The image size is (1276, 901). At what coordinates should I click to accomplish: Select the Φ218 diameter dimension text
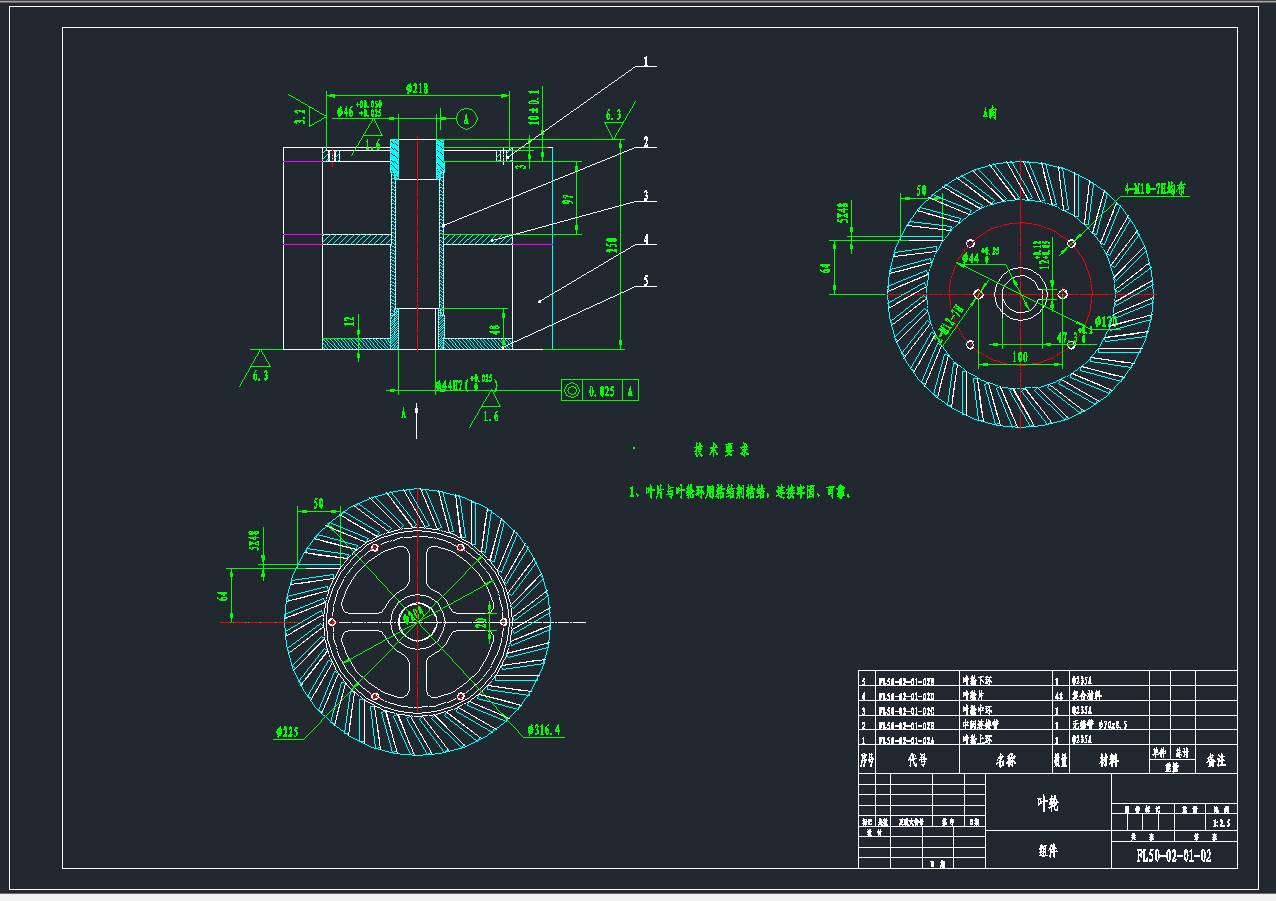[417, 89]
